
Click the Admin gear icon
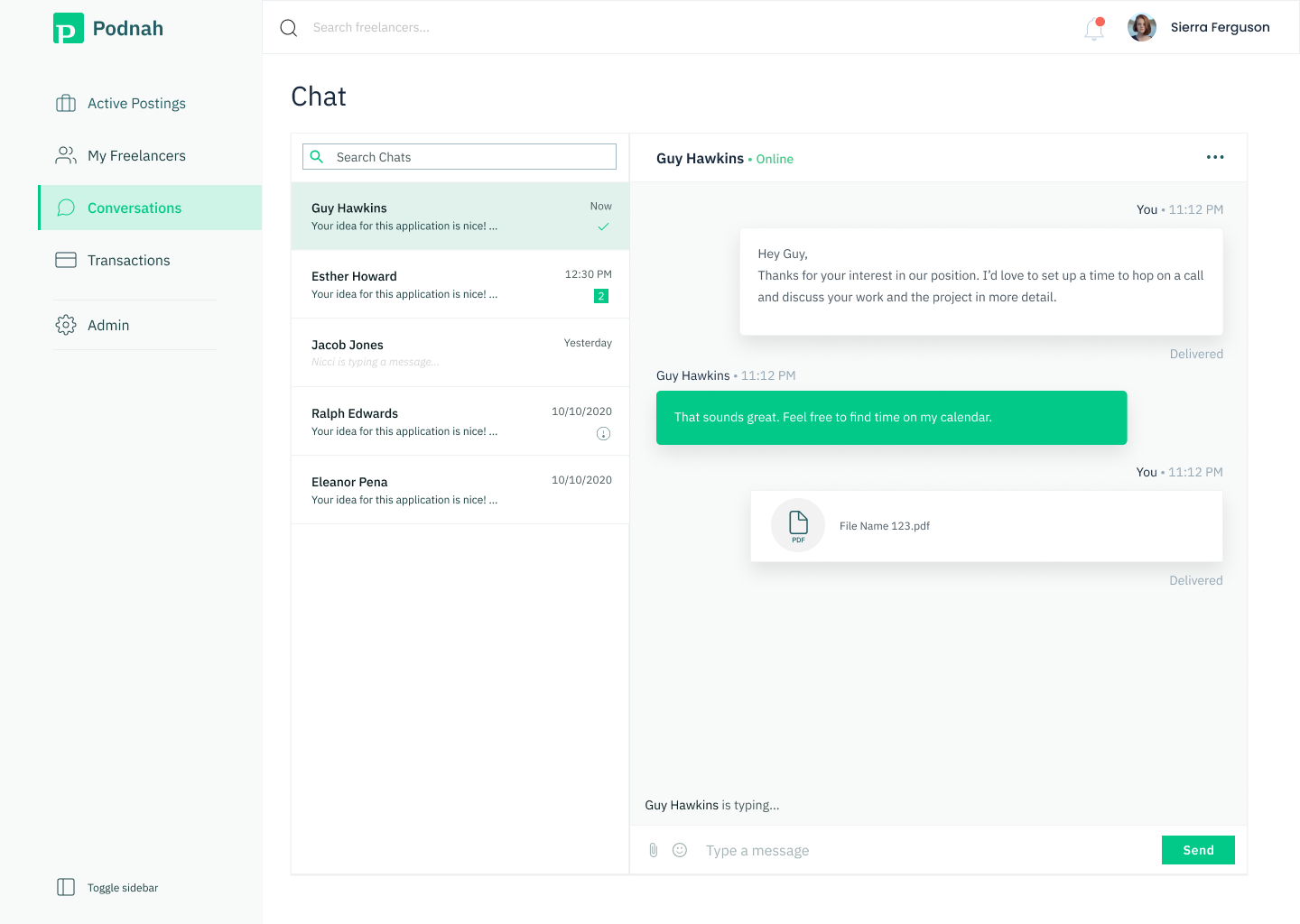click(x=66, y=325)
